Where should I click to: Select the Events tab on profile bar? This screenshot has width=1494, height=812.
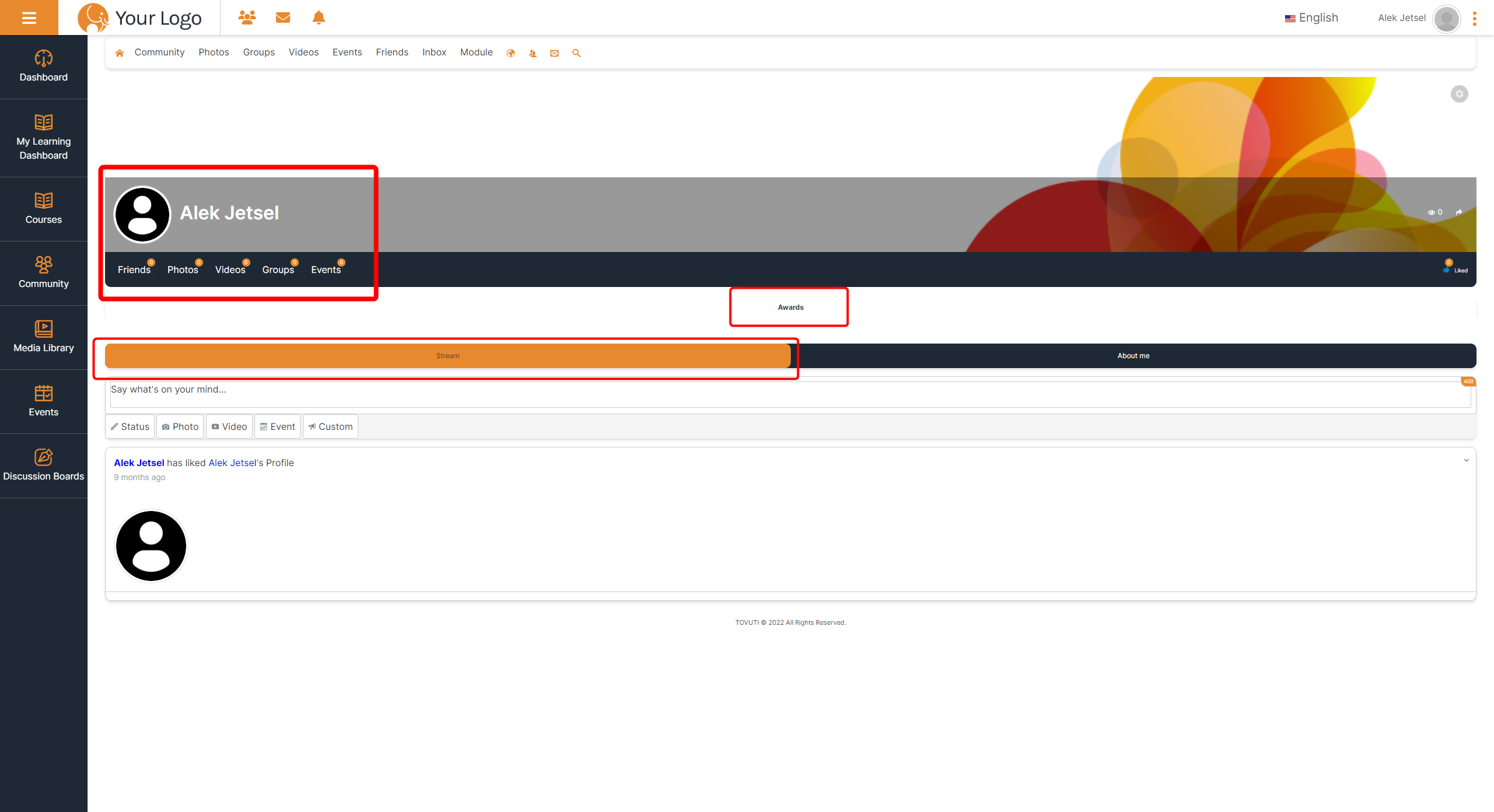[x=326, y=269]
